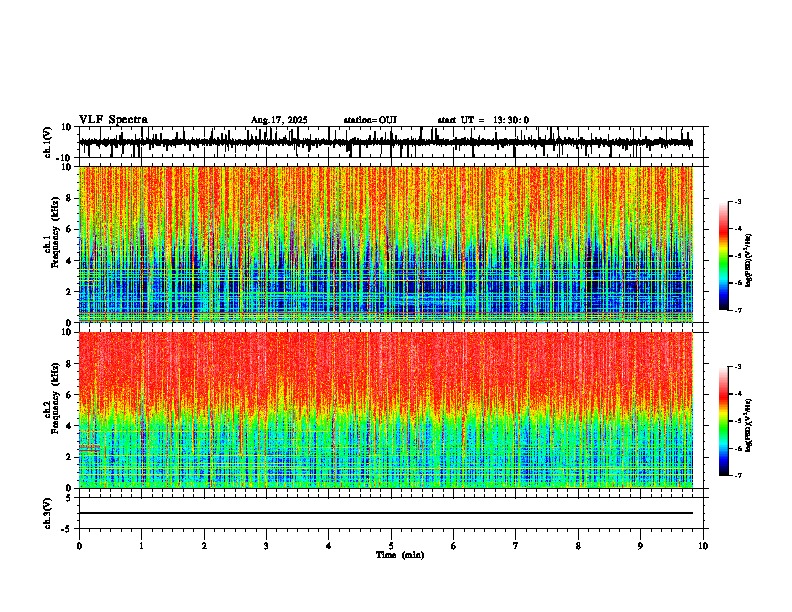The image size is (792, 612).
Task: Click the time axis tick label "1"
Action: 141,546
